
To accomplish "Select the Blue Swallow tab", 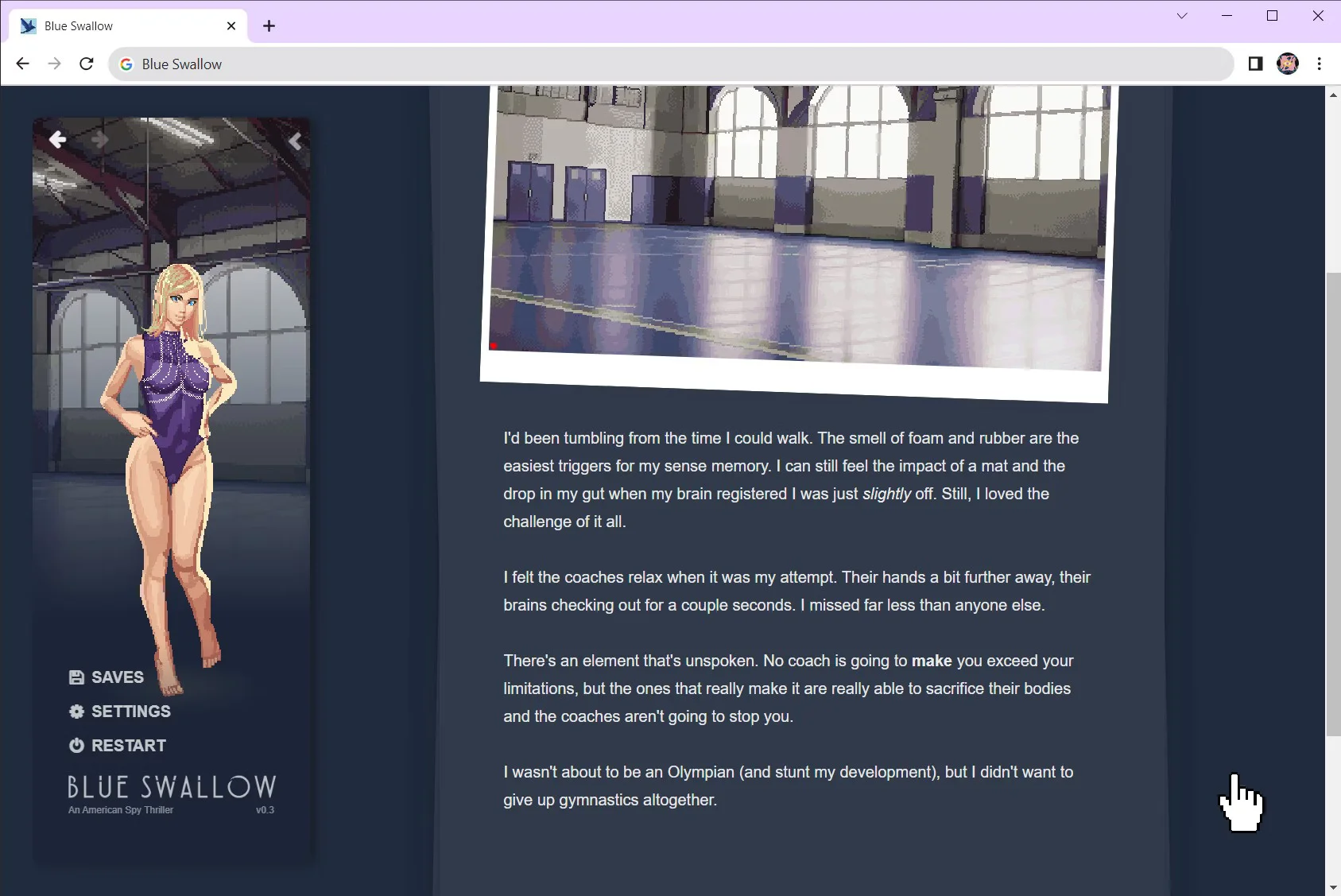I will (119, 26).
